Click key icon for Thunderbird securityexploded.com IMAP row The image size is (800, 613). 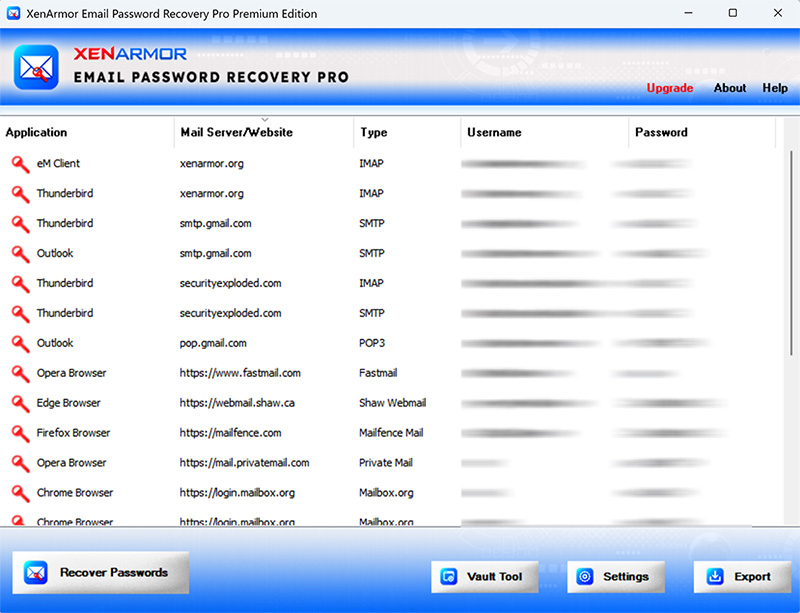click(x=20, y=283)
